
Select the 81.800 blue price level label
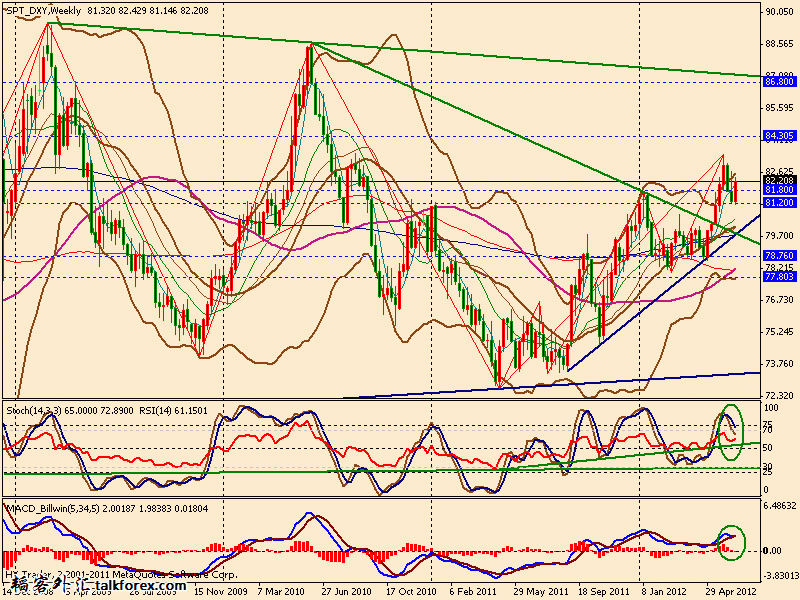coord(780,189)
